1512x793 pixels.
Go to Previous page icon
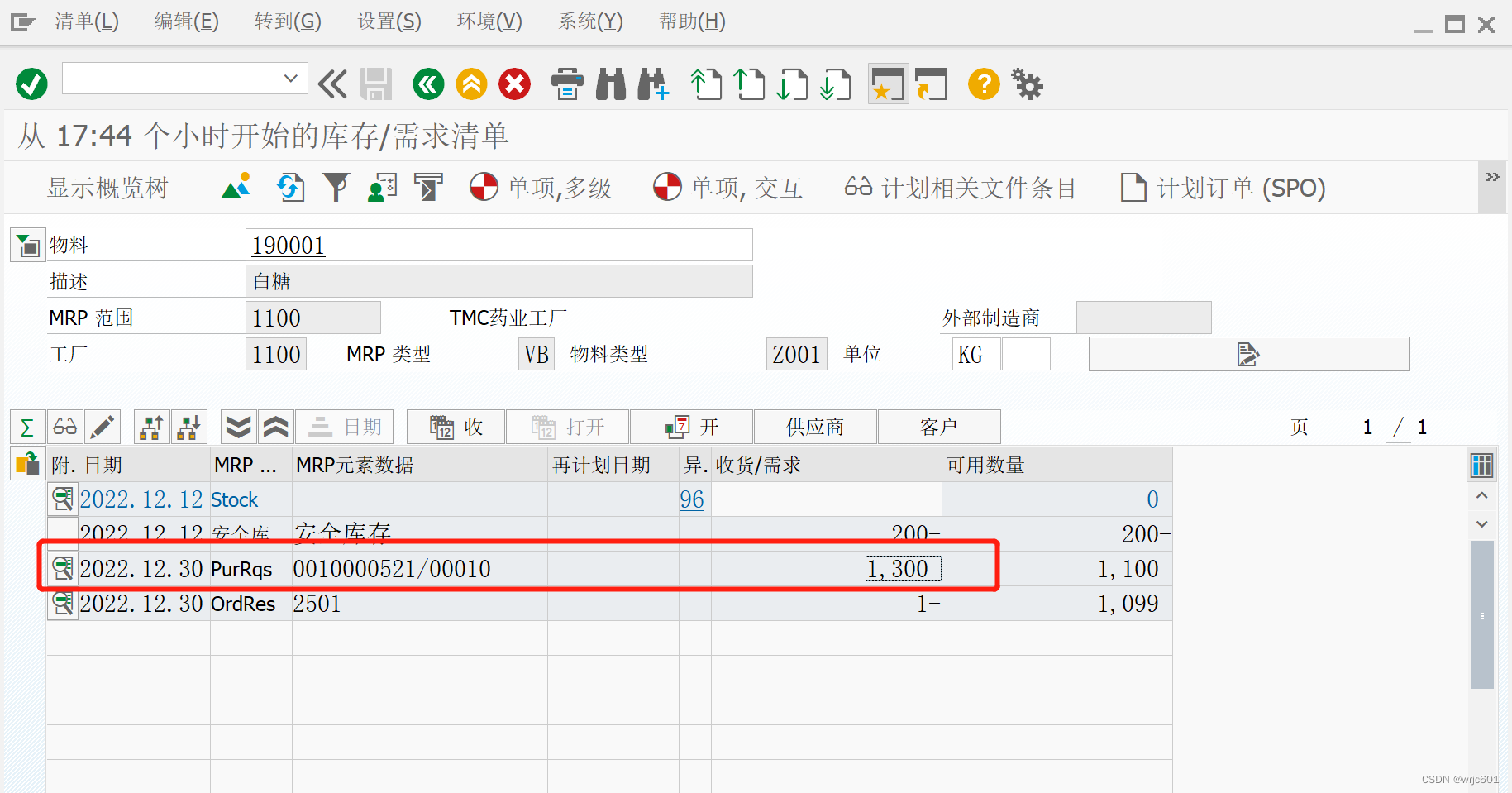[749, 84]
